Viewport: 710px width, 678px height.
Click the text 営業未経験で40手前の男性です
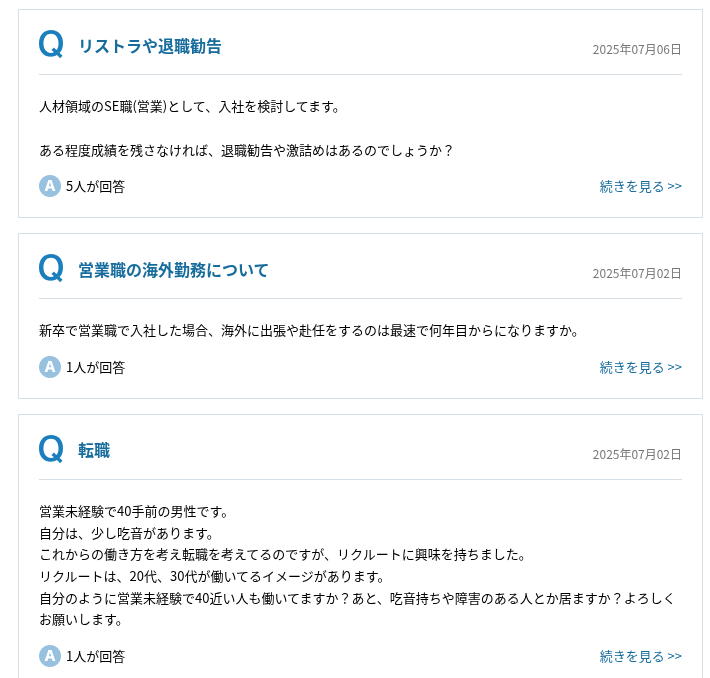click(134, 512)
